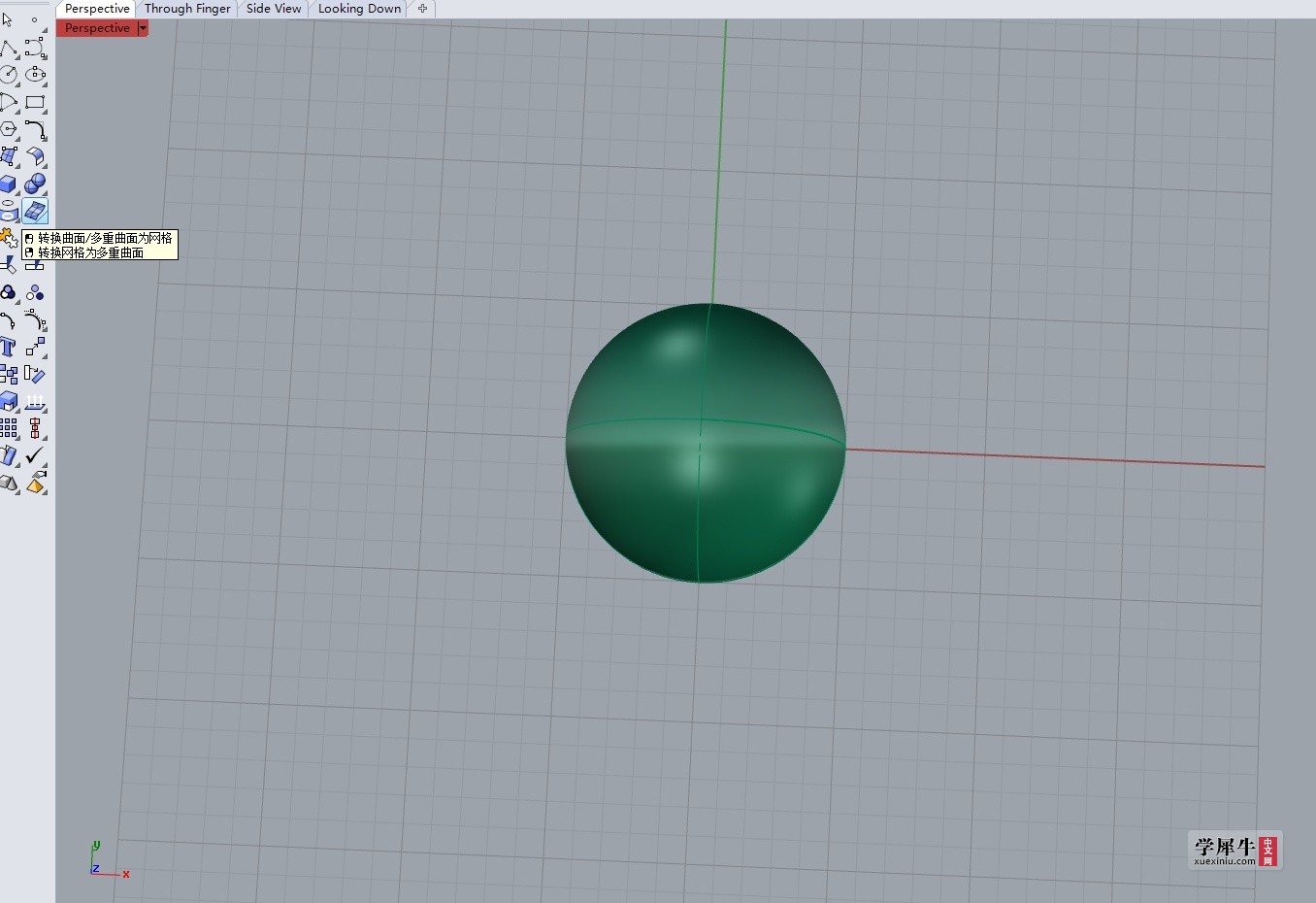
Task: Choose the single Point tool
Action: pyautogui.click(x=35, y=19)
